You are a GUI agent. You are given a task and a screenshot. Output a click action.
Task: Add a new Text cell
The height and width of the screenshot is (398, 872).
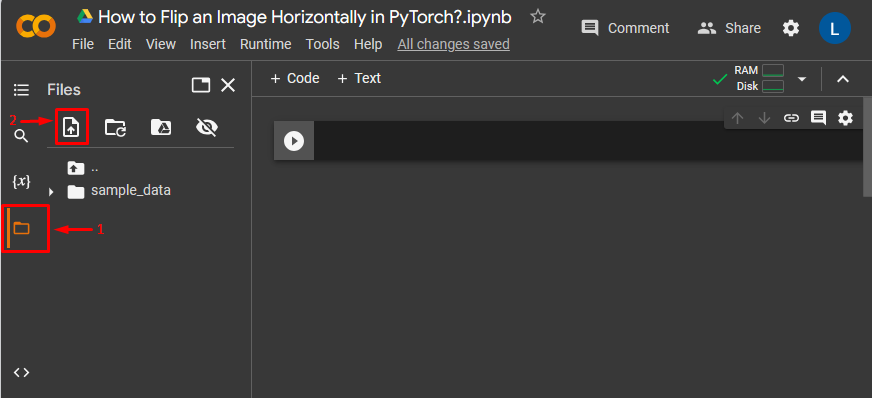point(359,78)
